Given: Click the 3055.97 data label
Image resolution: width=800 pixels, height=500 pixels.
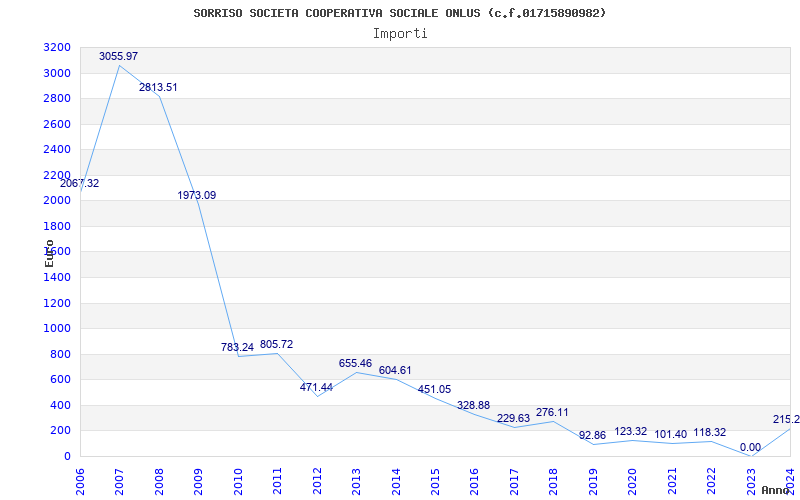Looking at the screenshot, I should [x=118, y=56].
